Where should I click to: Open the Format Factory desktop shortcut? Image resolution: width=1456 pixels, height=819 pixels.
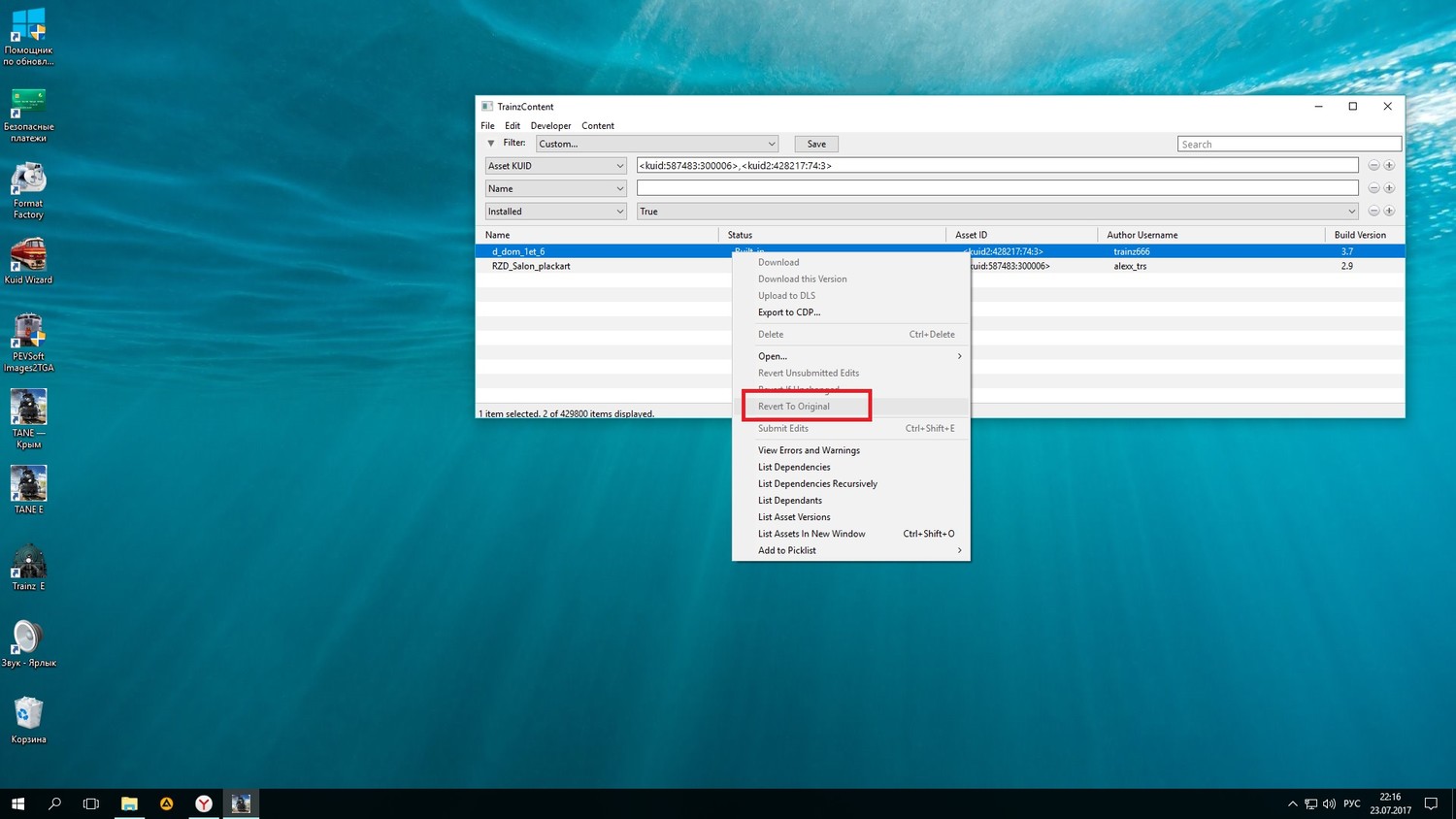pyautogui.click(x=28, y=182)
